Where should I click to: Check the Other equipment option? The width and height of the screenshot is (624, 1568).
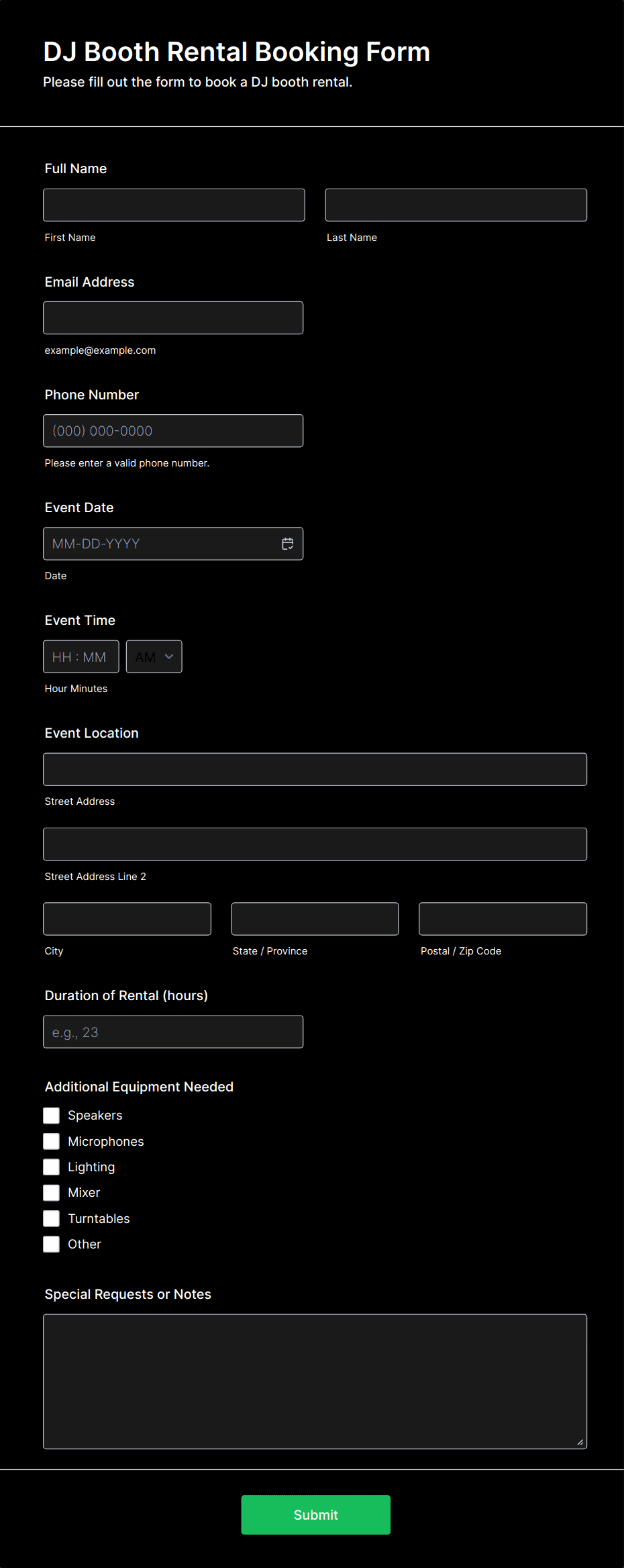[x=52, y=1244]
